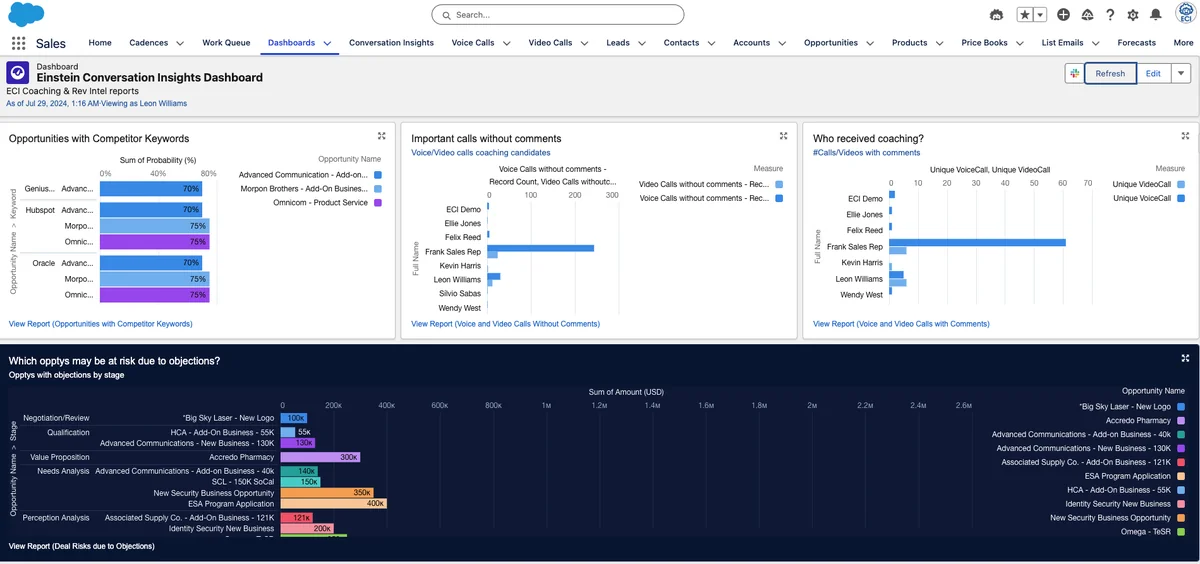
Task: Click the Voice/Video calls coaching candidates link
Action: tap(480, 153)
